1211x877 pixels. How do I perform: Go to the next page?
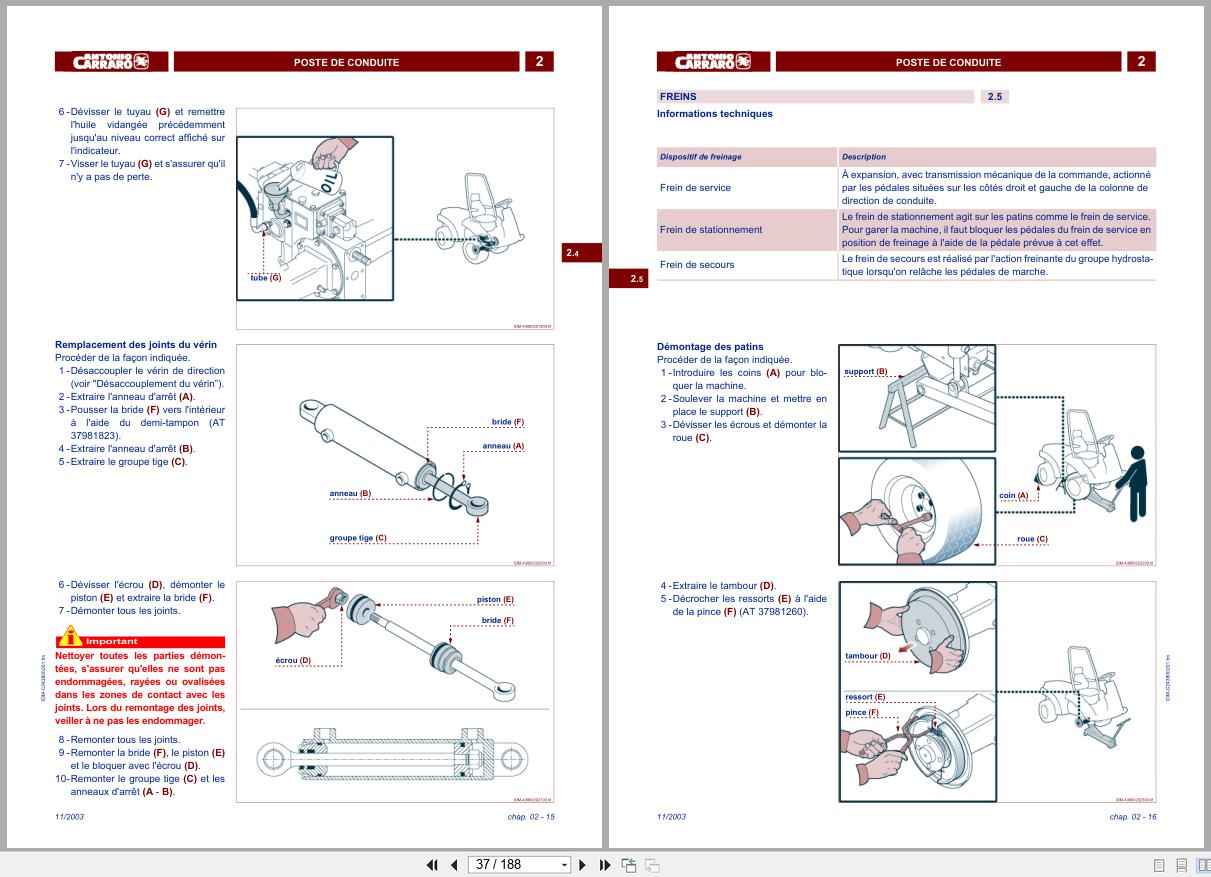click(x=582, y=865)
